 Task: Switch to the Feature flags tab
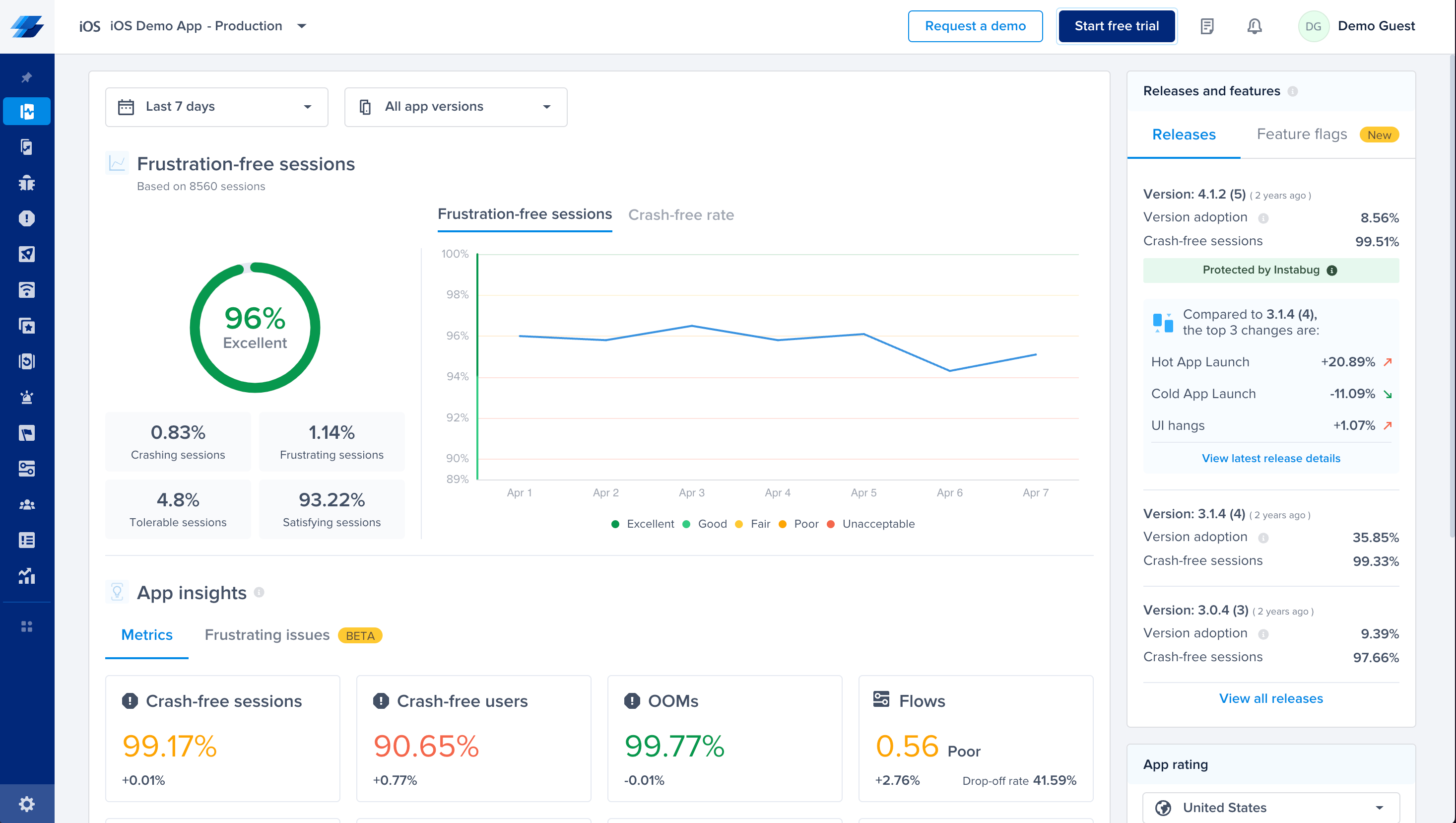(x=1301, y=135)
